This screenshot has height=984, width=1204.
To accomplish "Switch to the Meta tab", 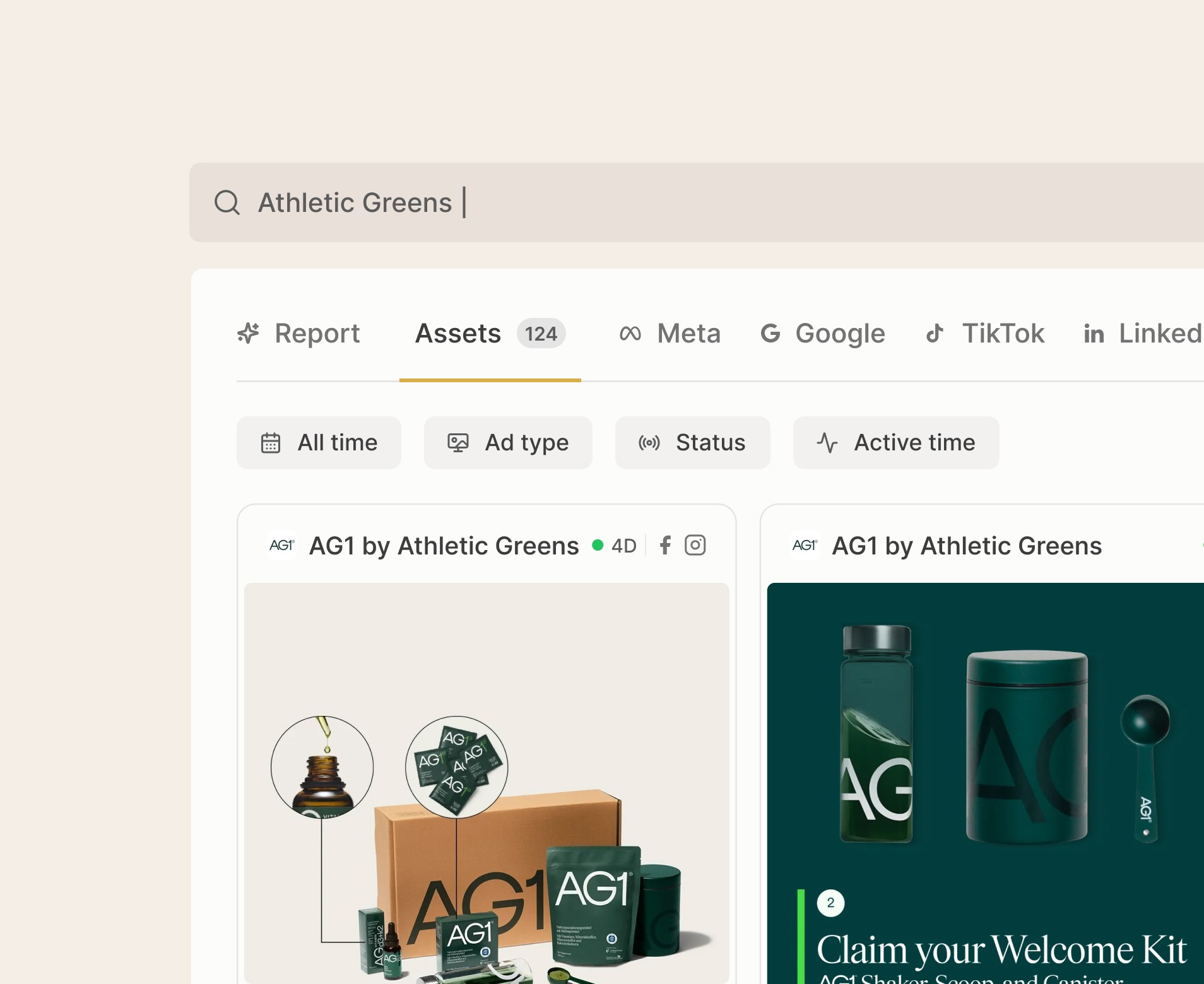I will (670, 334).
